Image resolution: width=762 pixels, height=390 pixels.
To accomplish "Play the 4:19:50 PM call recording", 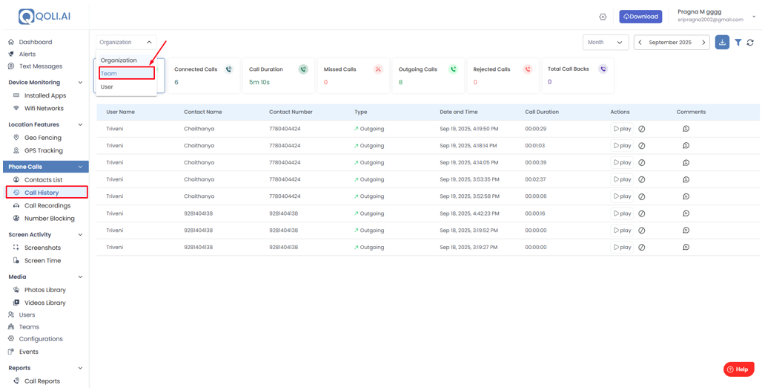I will tap(622, 129).
